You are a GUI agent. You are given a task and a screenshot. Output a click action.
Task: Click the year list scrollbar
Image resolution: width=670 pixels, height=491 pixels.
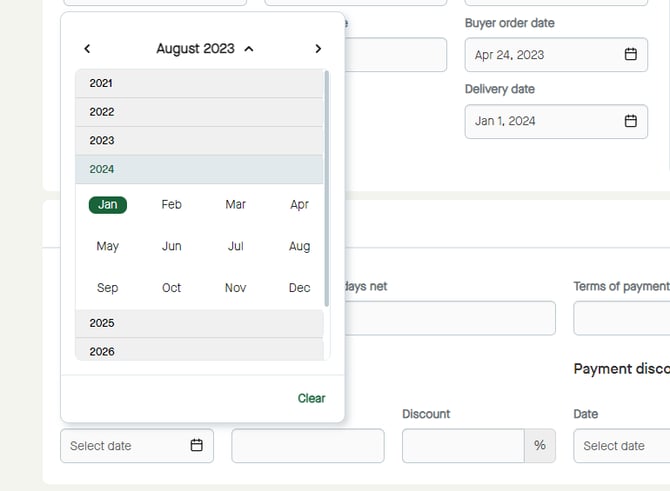point(327,188)
